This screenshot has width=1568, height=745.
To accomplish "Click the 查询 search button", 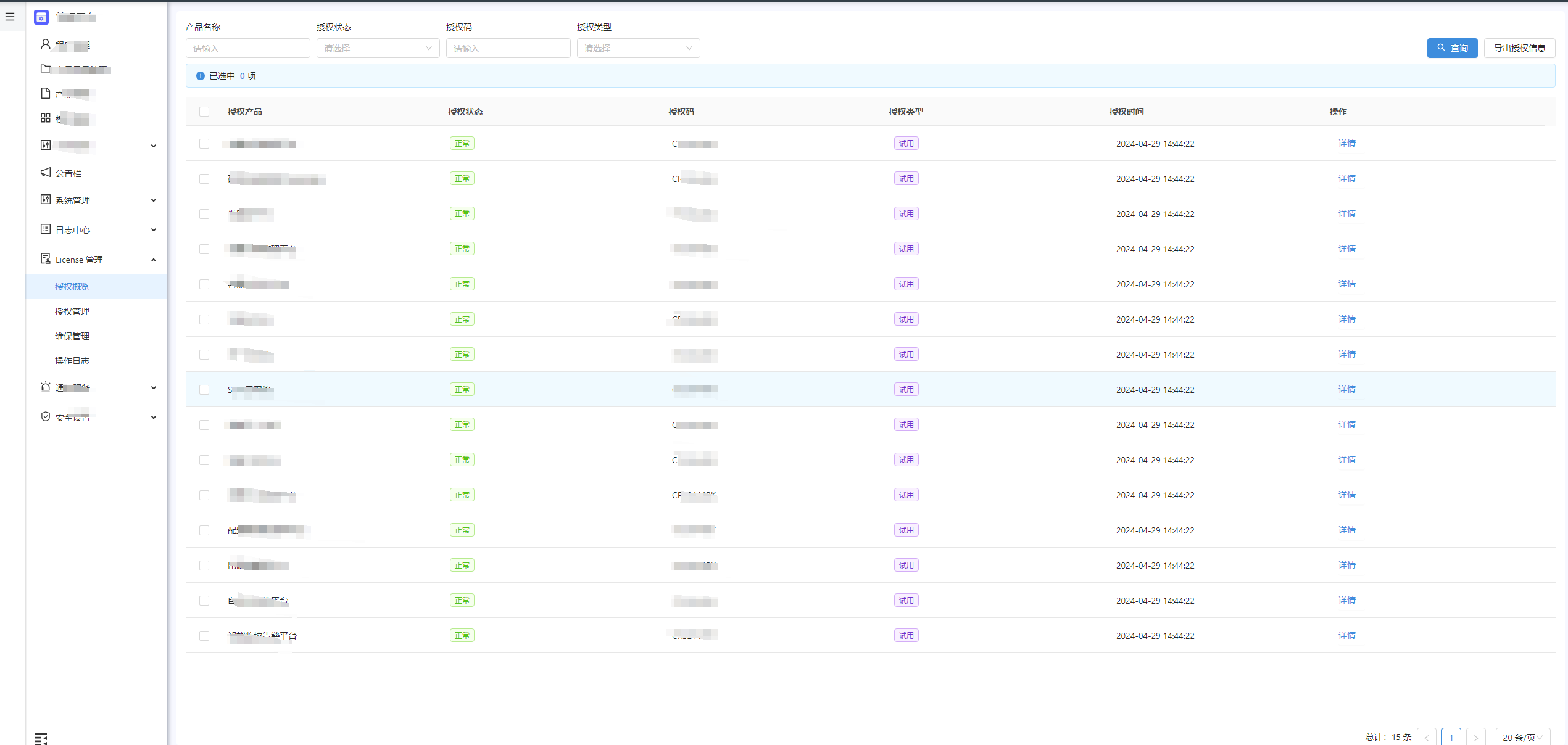I will pos(1452,48).
